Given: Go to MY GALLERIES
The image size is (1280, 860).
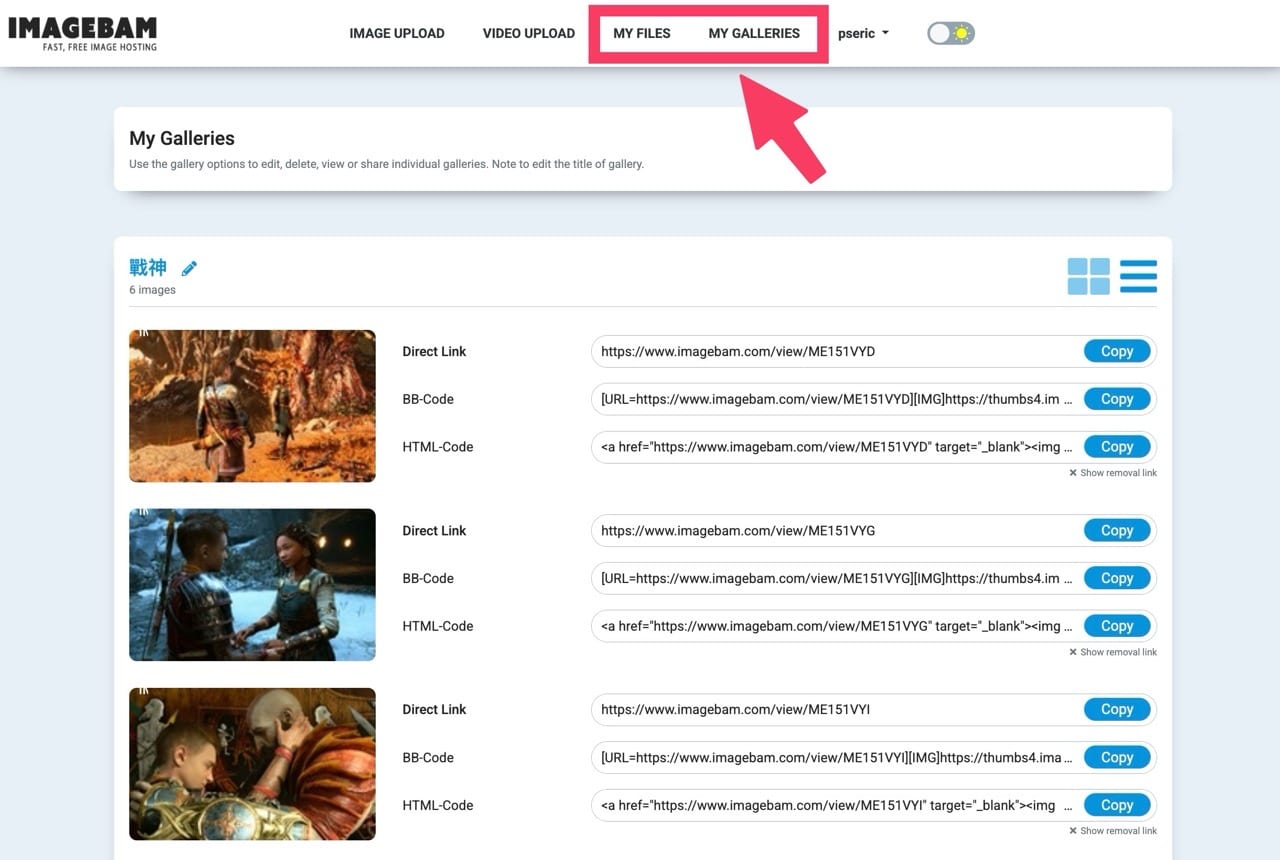Looking at the screenshot, I should (x=754, y=33).
